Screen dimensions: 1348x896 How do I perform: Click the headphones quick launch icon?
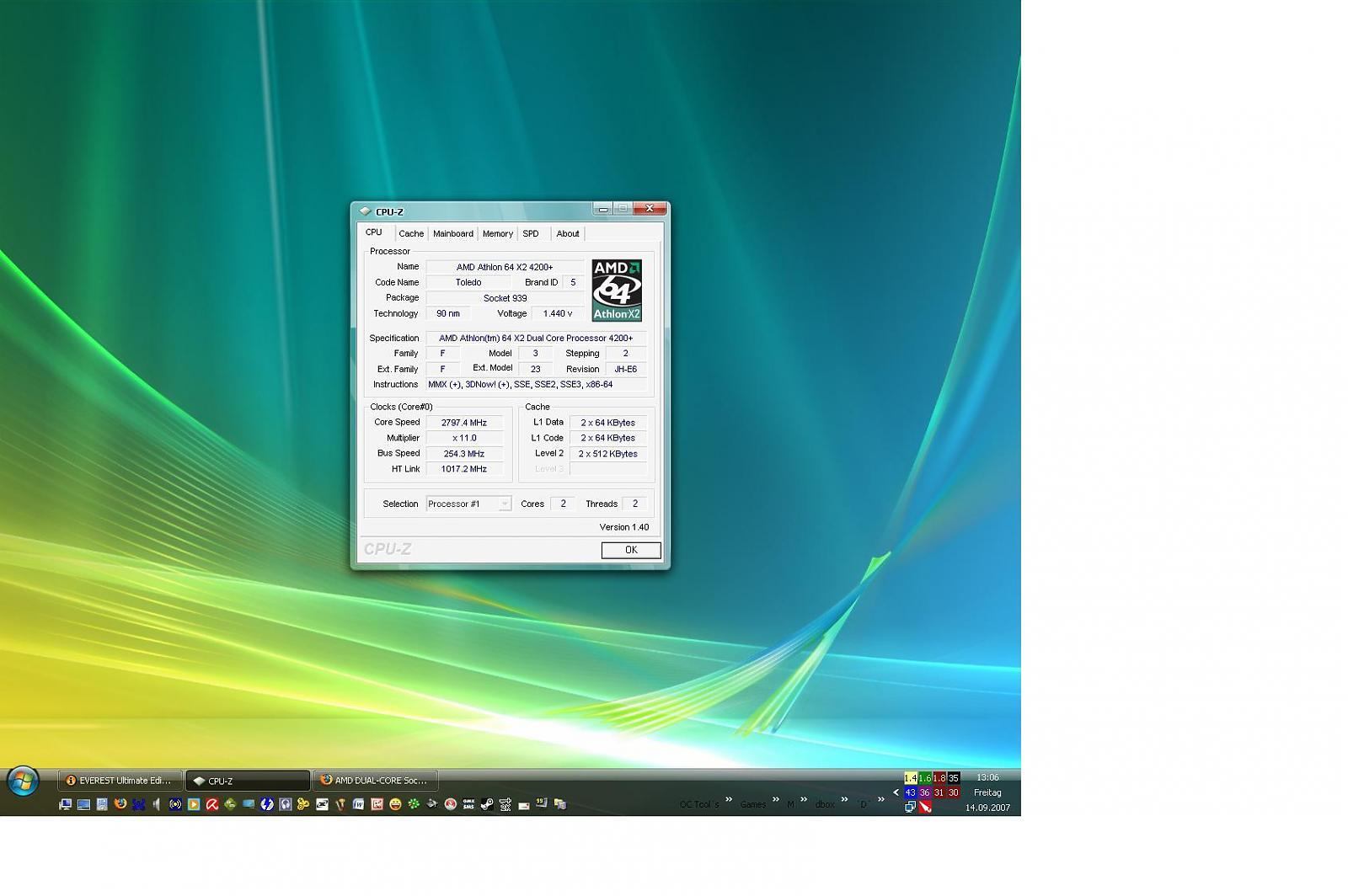click(285, 804)
